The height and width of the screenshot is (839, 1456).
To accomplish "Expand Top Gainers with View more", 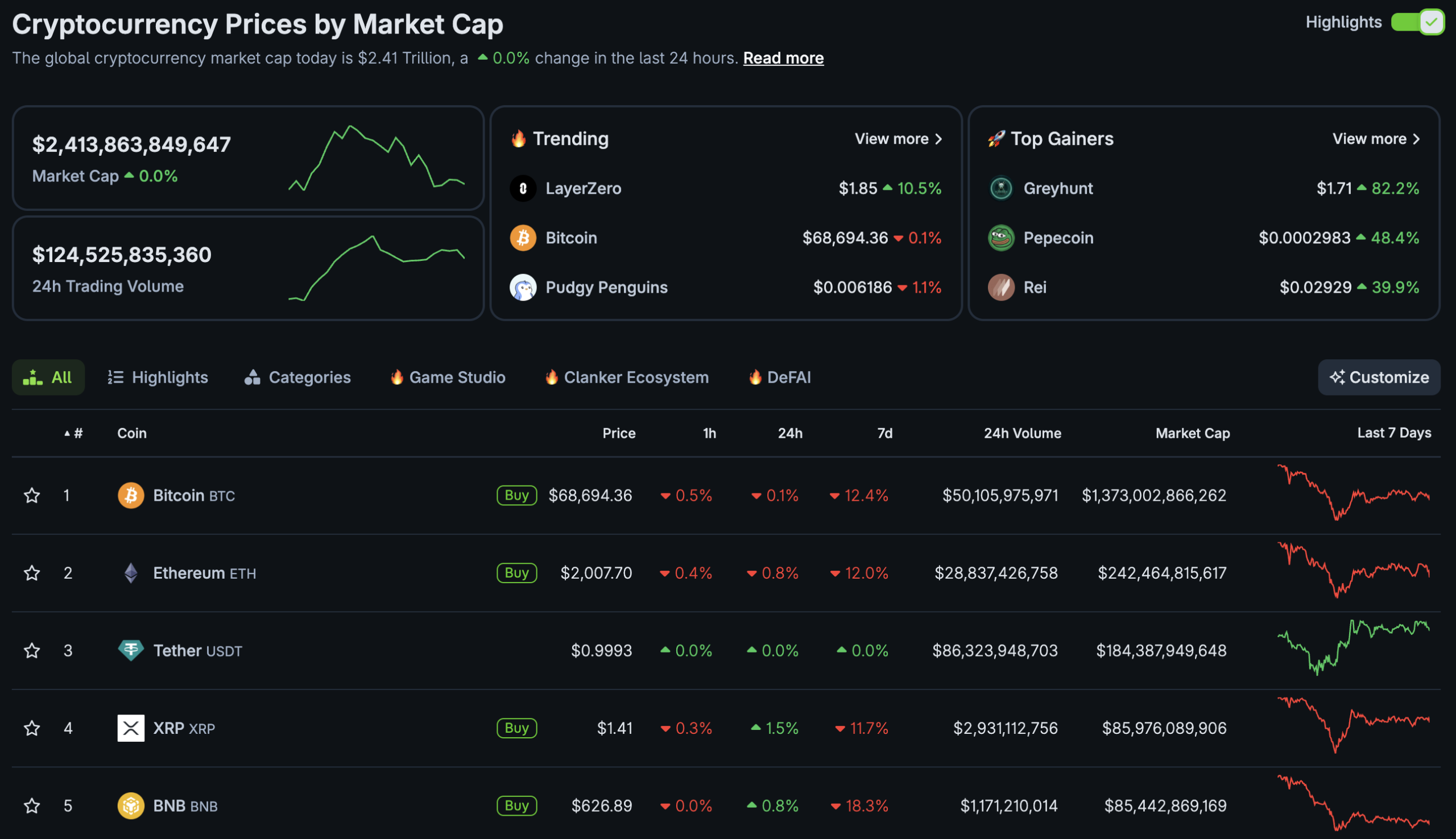I will point(1376,139).
